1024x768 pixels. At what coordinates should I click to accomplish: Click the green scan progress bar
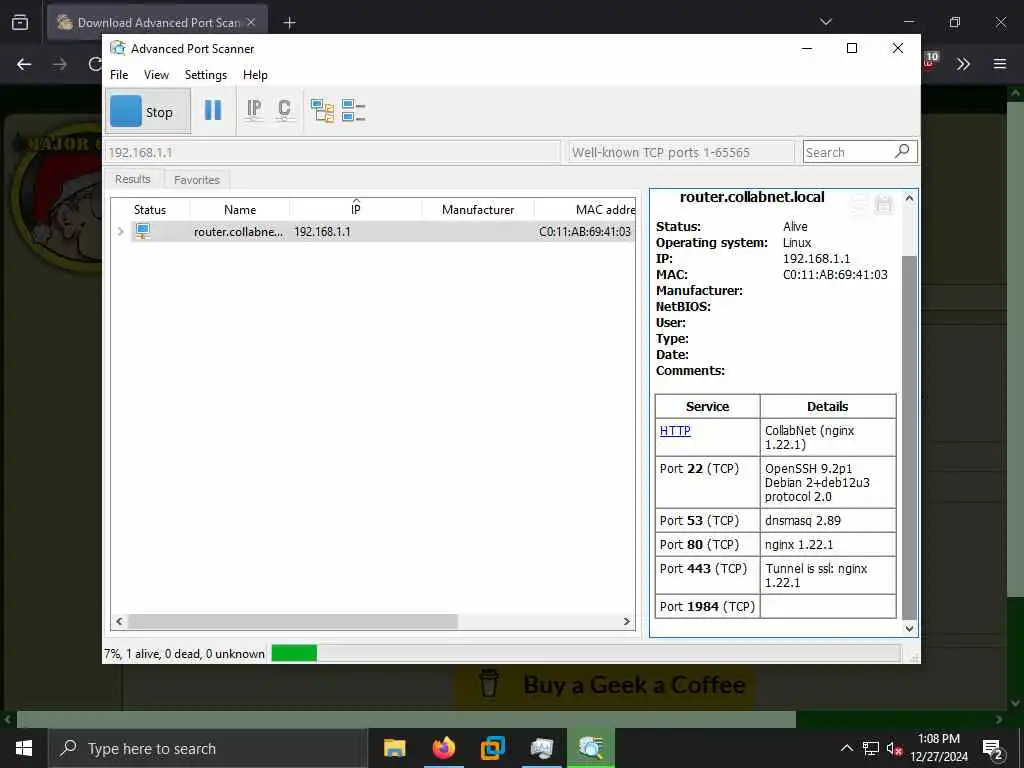pos(294,653)
